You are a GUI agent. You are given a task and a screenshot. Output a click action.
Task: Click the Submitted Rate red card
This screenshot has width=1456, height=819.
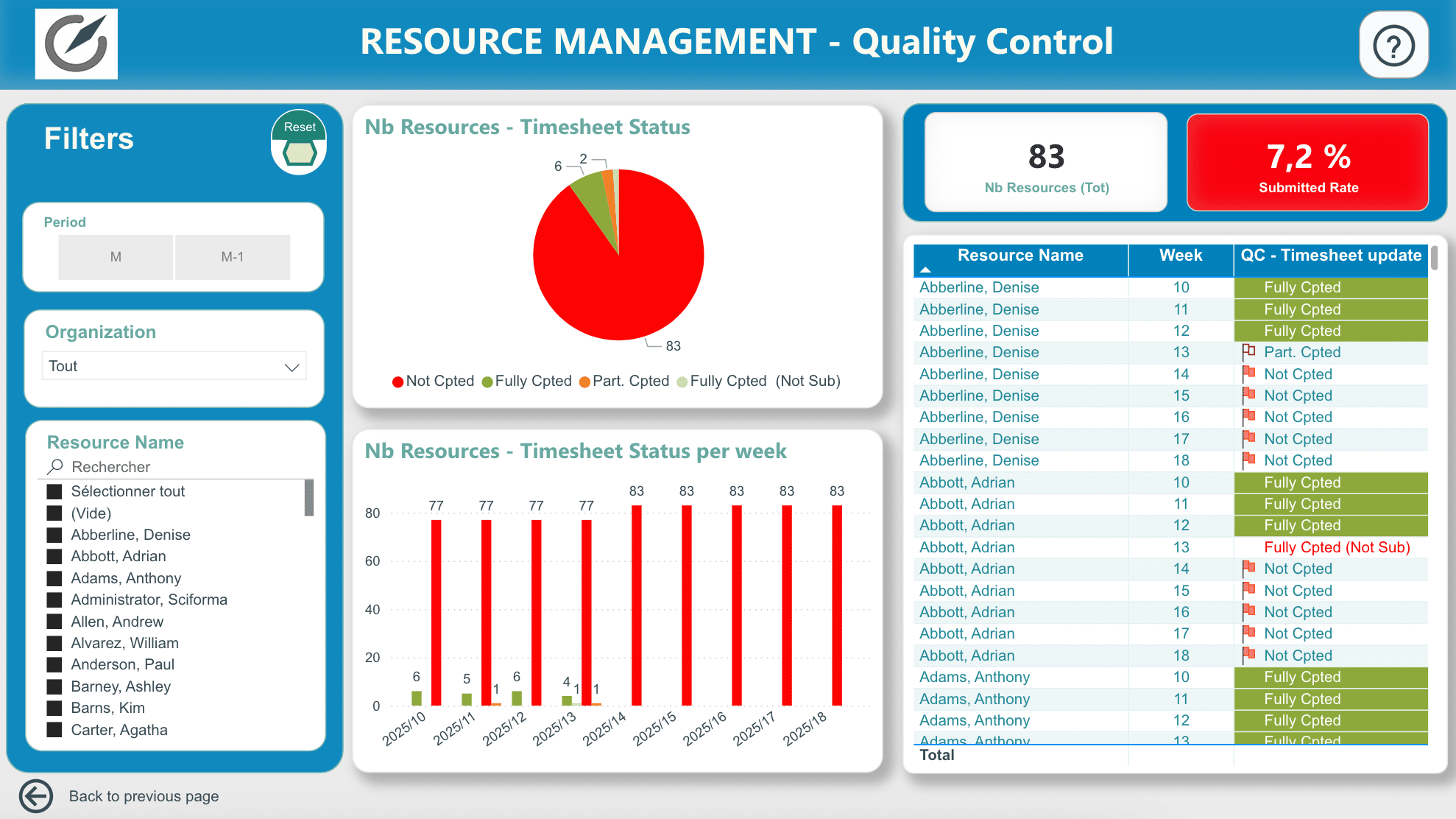pos(1308,163)
